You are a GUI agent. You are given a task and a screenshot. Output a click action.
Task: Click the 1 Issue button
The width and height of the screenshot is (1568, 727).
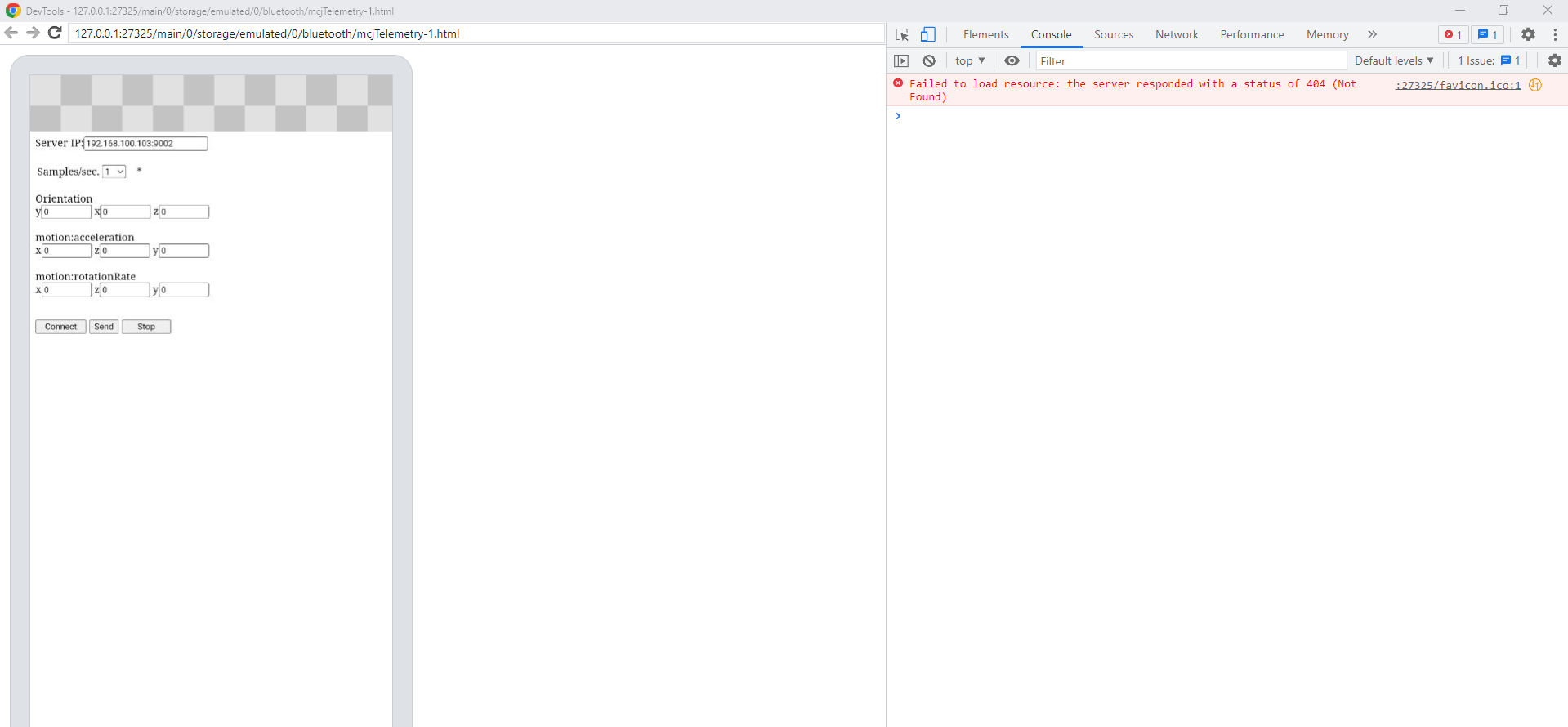click(x=1488, y=60)
